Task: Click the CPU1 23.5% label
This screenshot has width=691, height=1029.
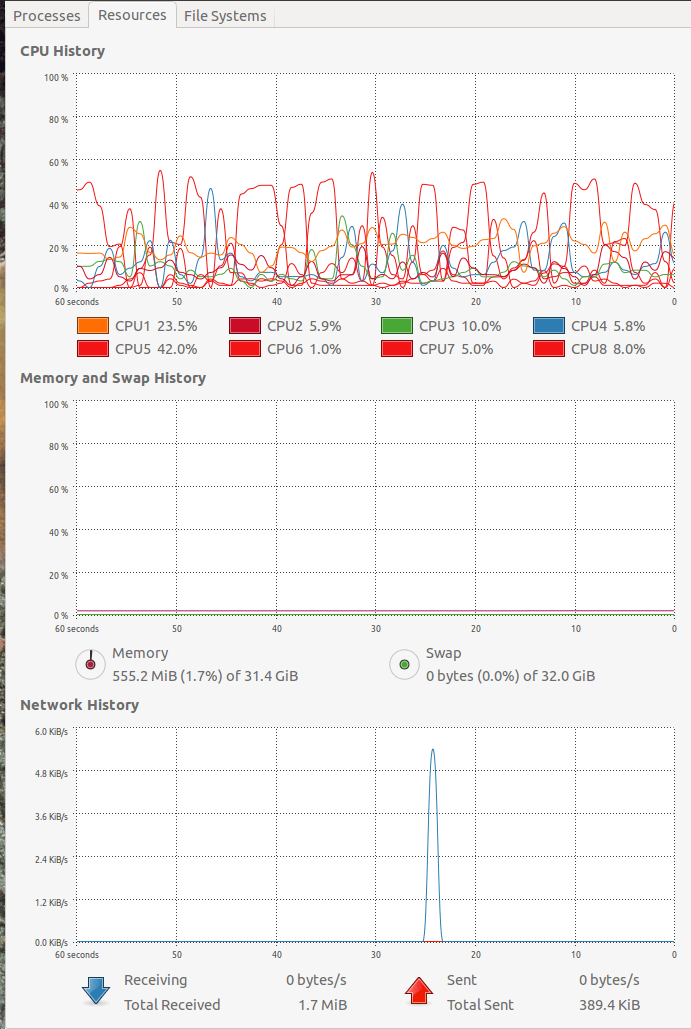Action: coord(156,326)
